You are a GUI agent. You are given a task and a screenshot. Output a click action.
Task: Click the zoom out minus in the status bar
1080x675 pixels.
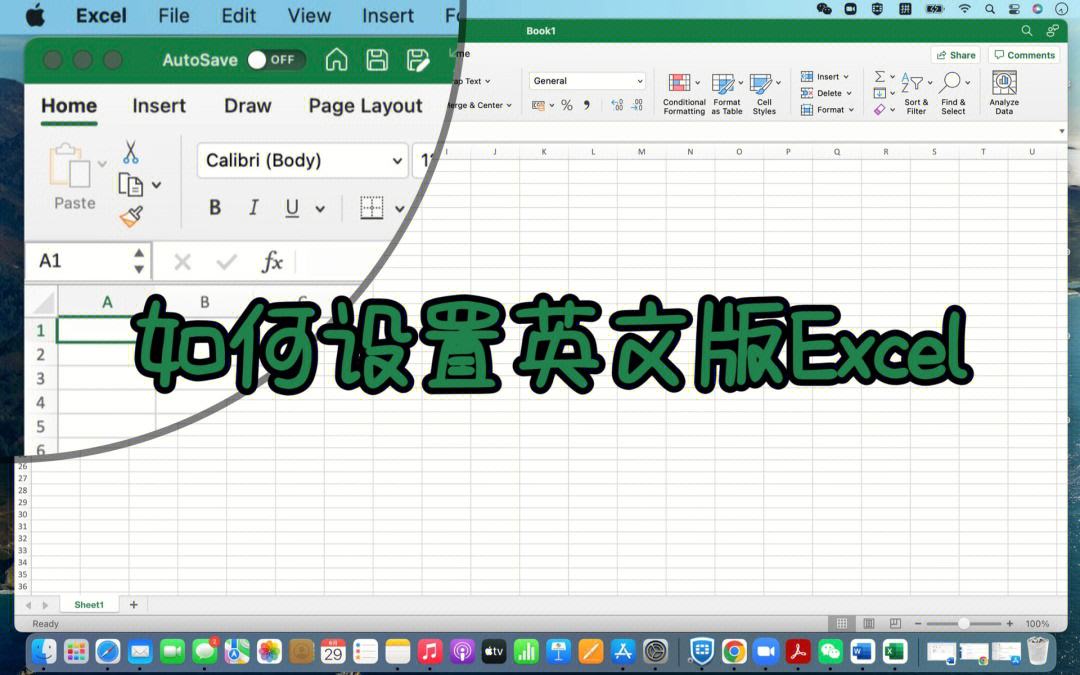tap(918, 623)
